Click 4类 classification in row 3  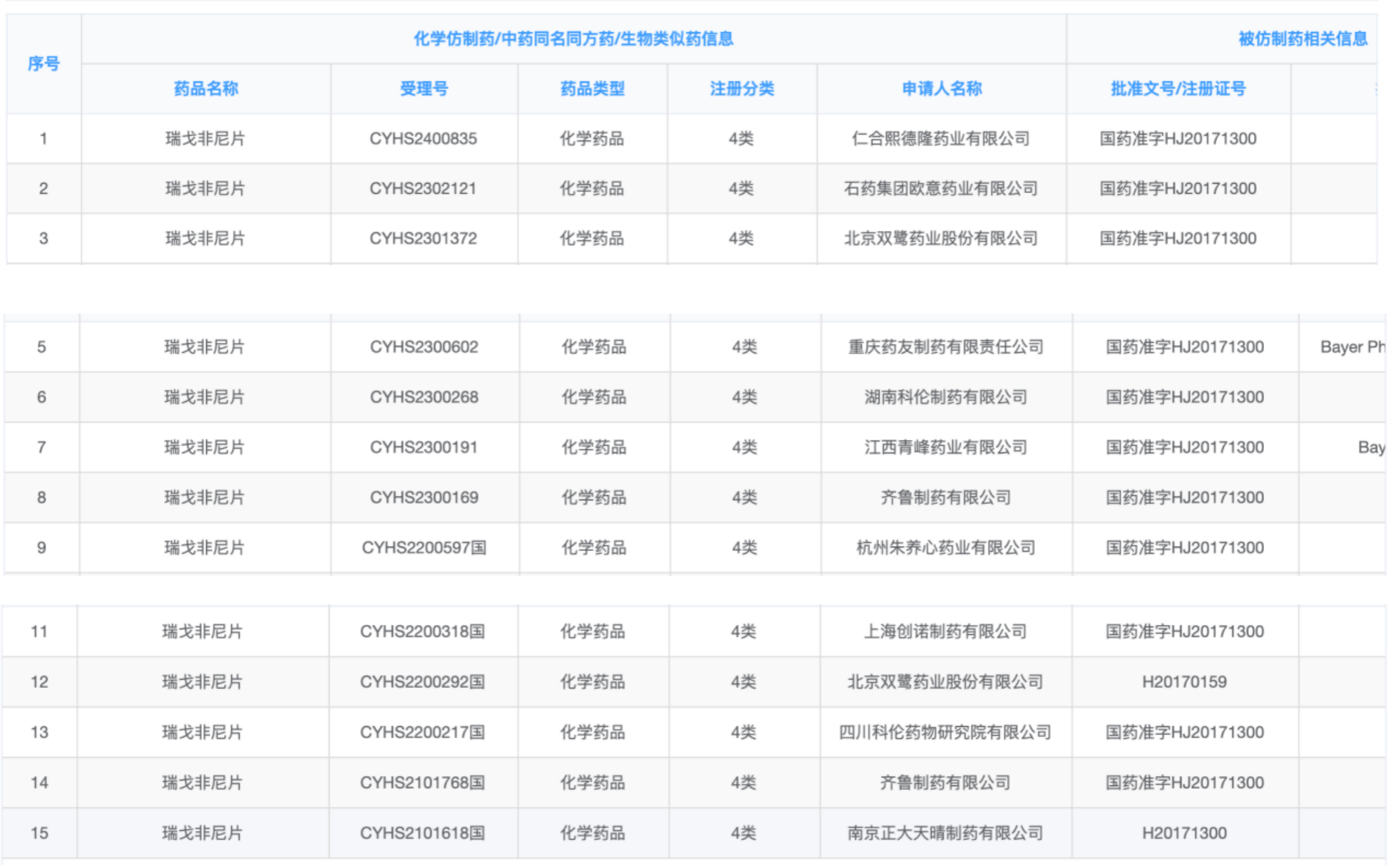[x=741, y=239]
